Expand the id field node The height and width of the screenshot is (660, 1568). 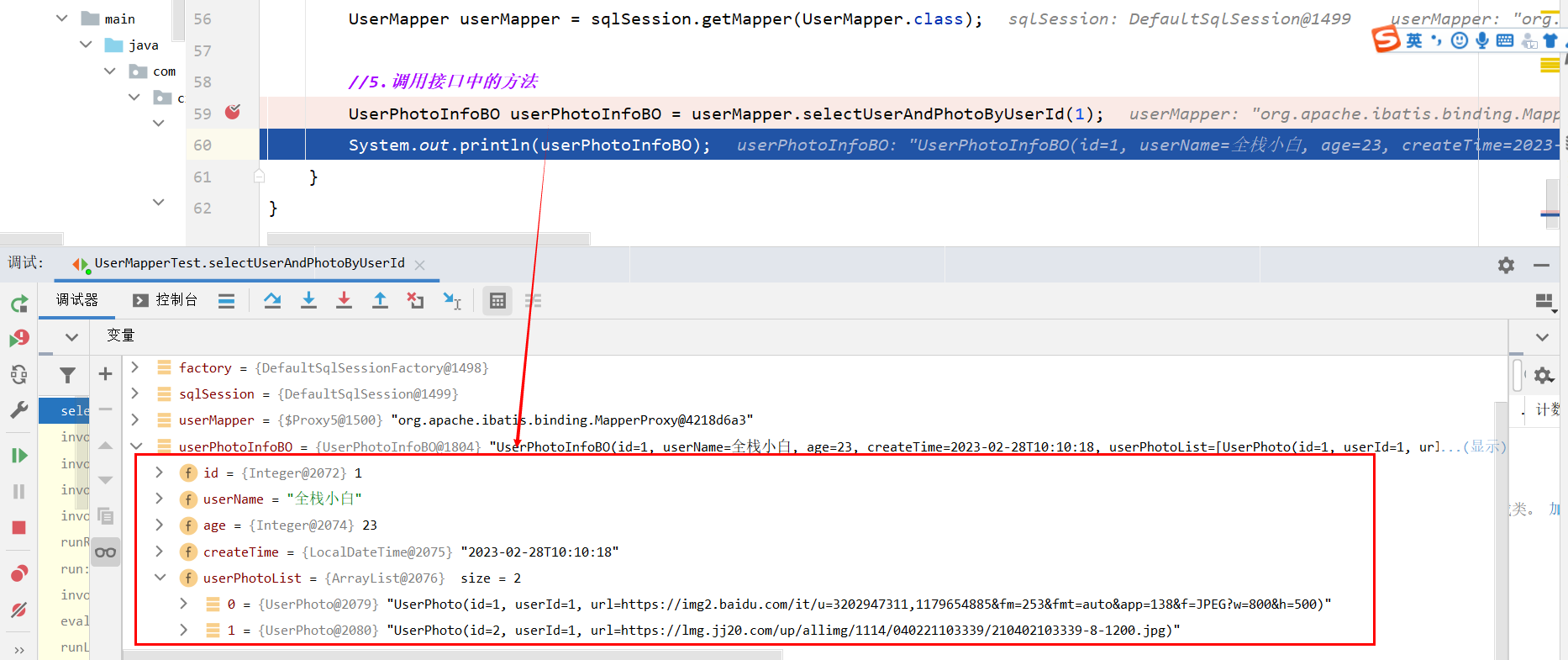tap(159, 473)
